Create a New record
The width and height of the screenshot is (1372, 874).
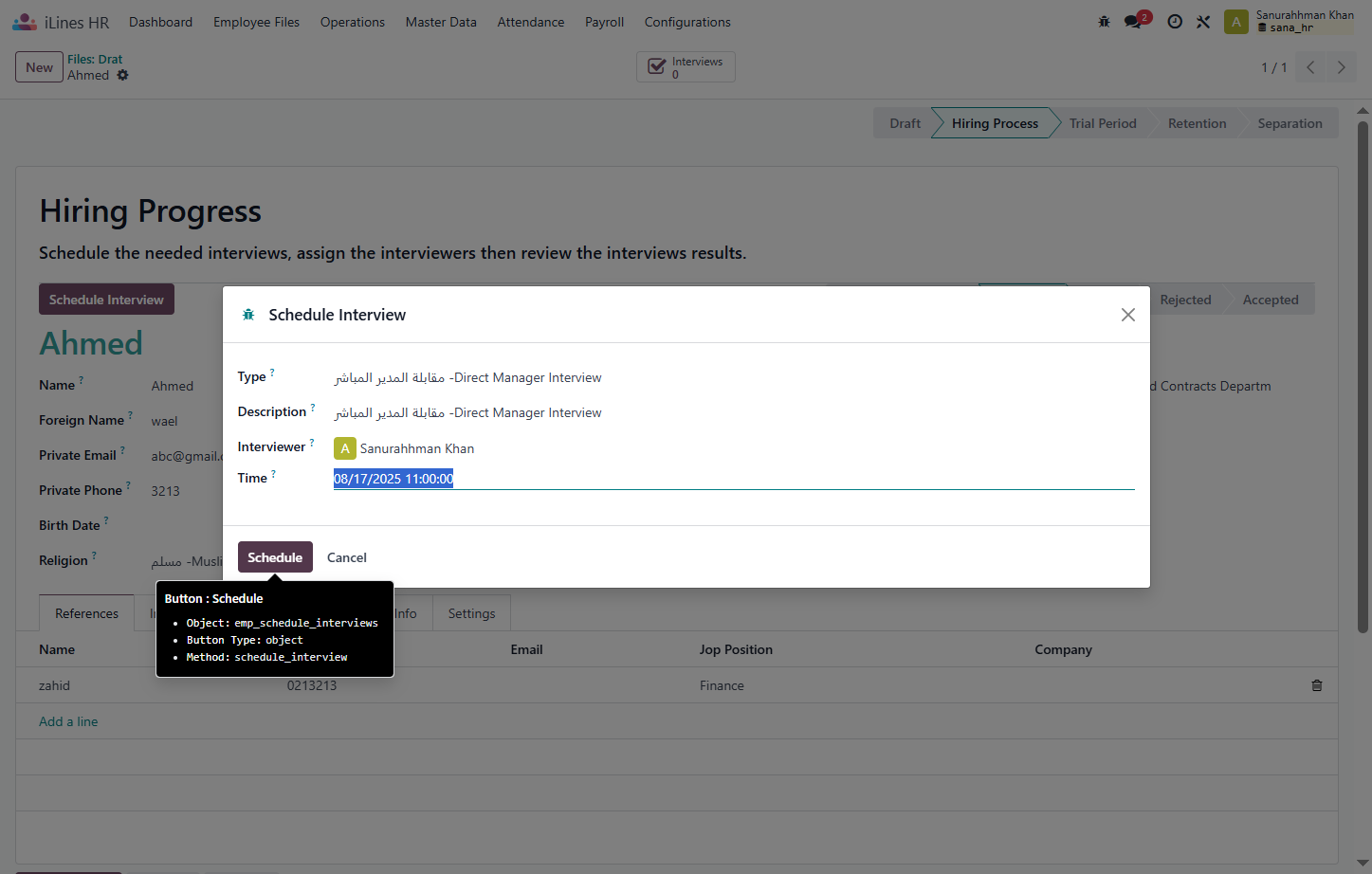point(39,67)
